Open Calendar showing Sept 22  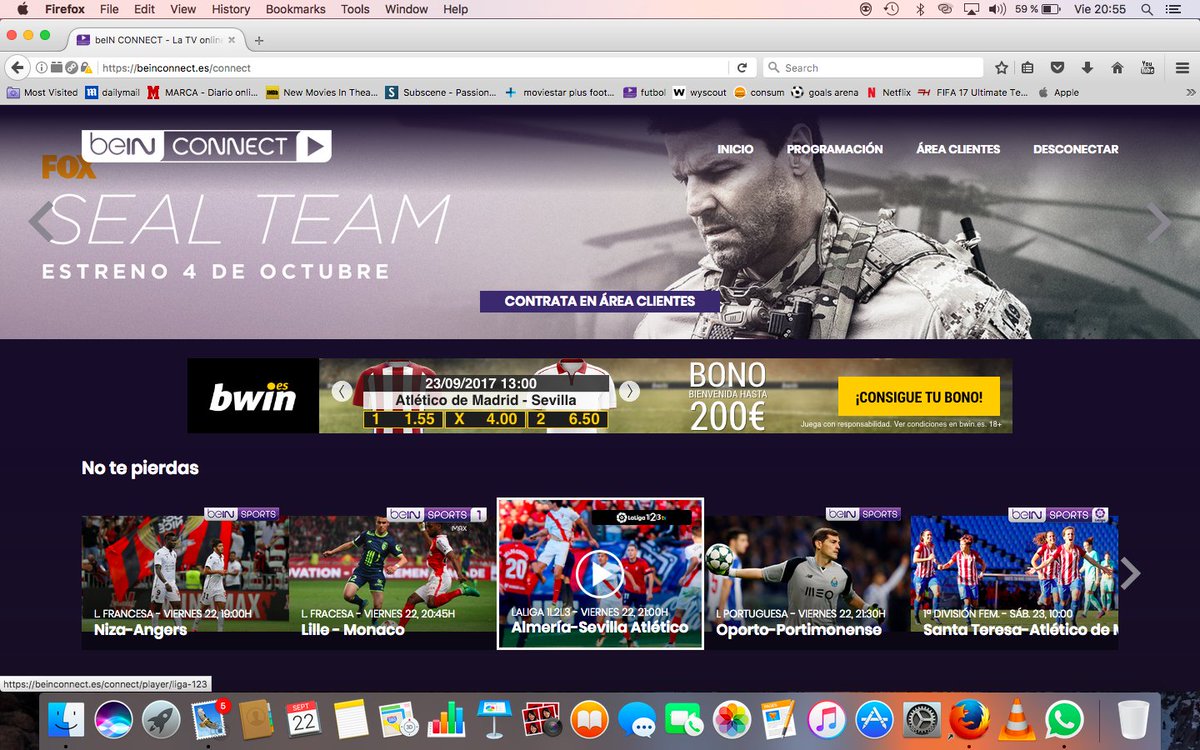point(303,719)
